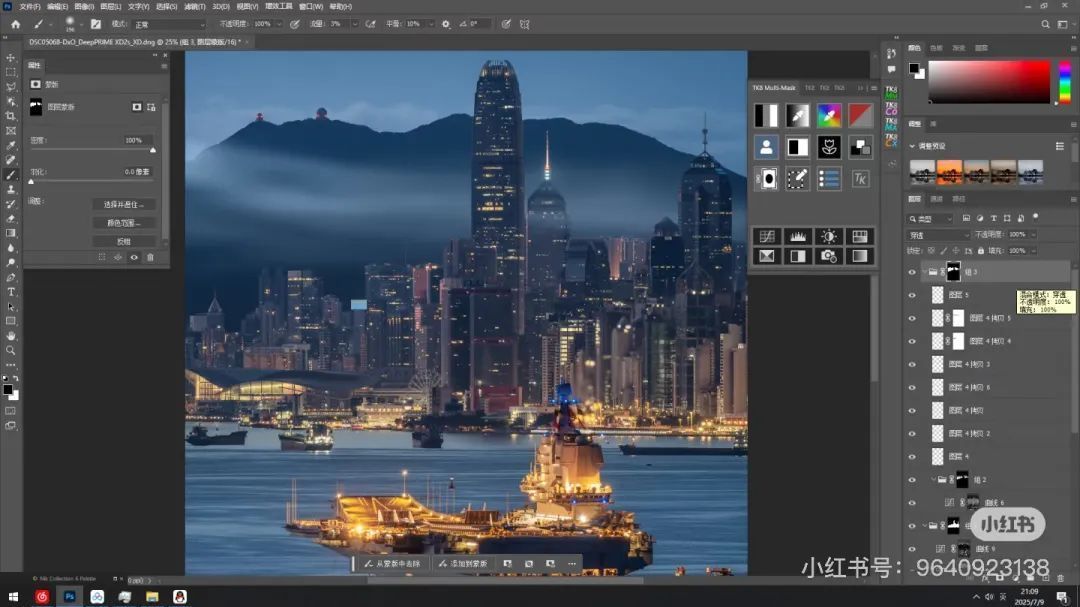Select the Hand tool
This screenshot has height=607, width=1080.
[11, 336]
